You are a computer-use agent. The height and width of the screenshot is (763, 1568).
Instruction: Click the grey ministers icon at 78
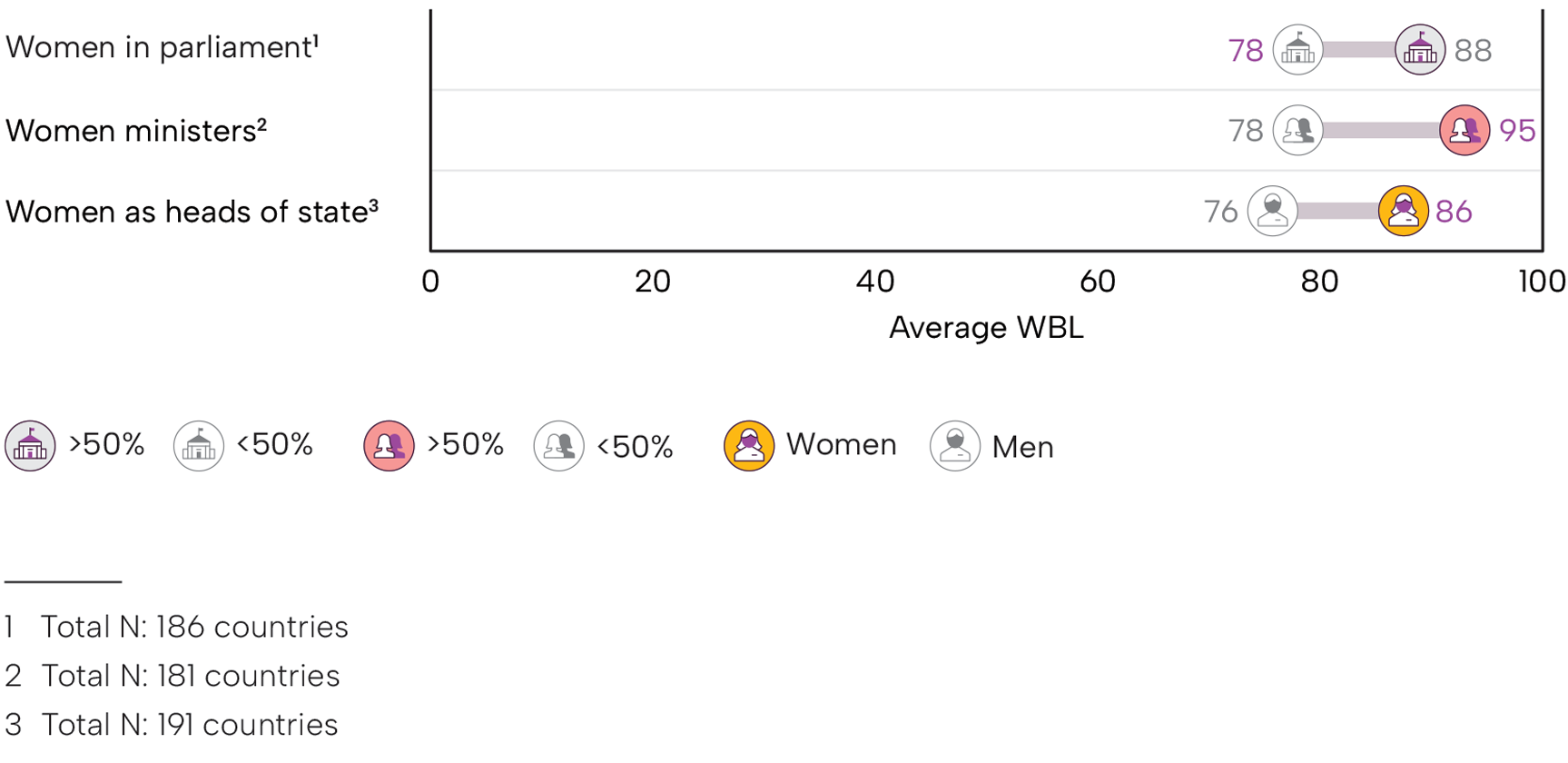click(1297, 131)
